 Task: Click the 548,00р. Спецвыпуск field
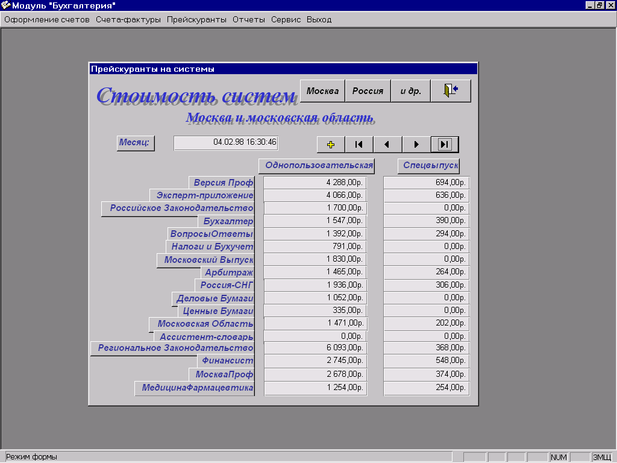[x=427, y=361]
